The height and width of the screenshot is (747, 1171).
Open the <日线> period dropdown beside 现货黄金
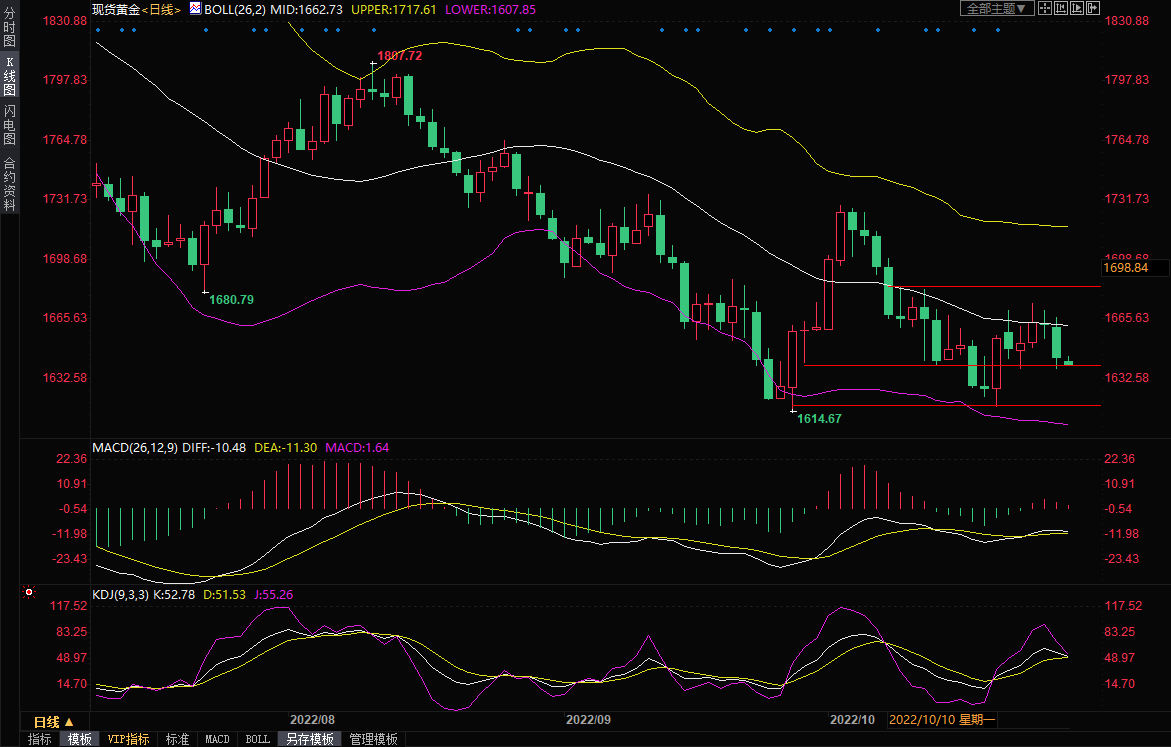(x=159, y=9)
